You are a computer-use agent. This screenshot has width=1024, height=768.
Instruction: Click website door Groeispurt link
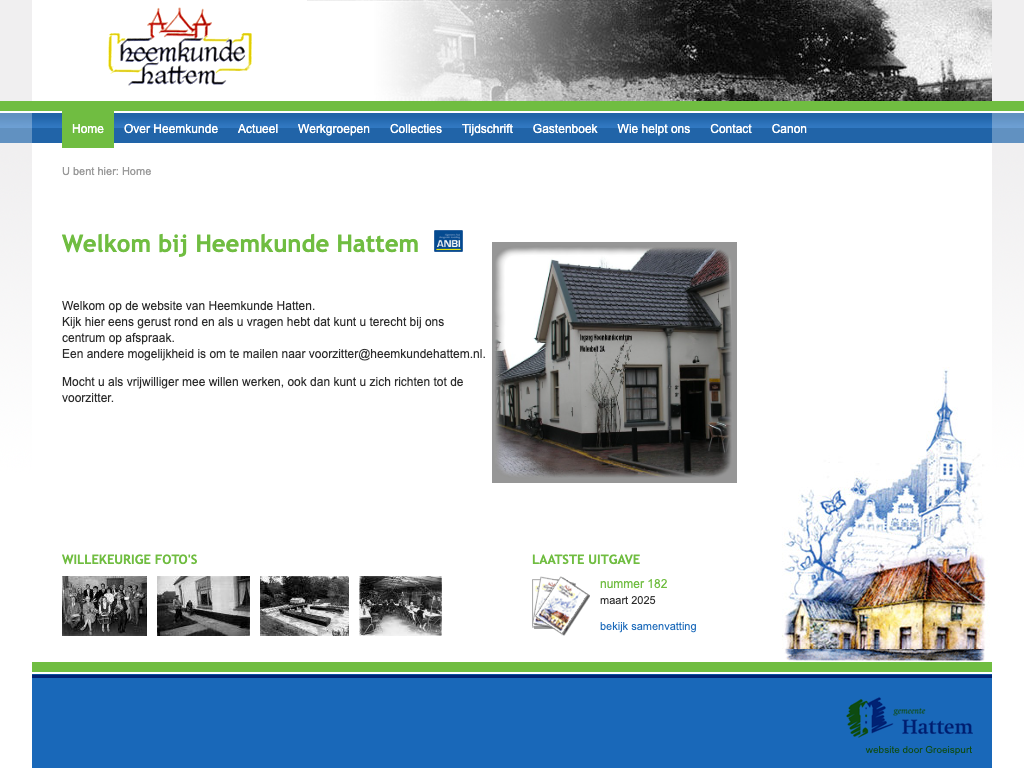point(918,750)
